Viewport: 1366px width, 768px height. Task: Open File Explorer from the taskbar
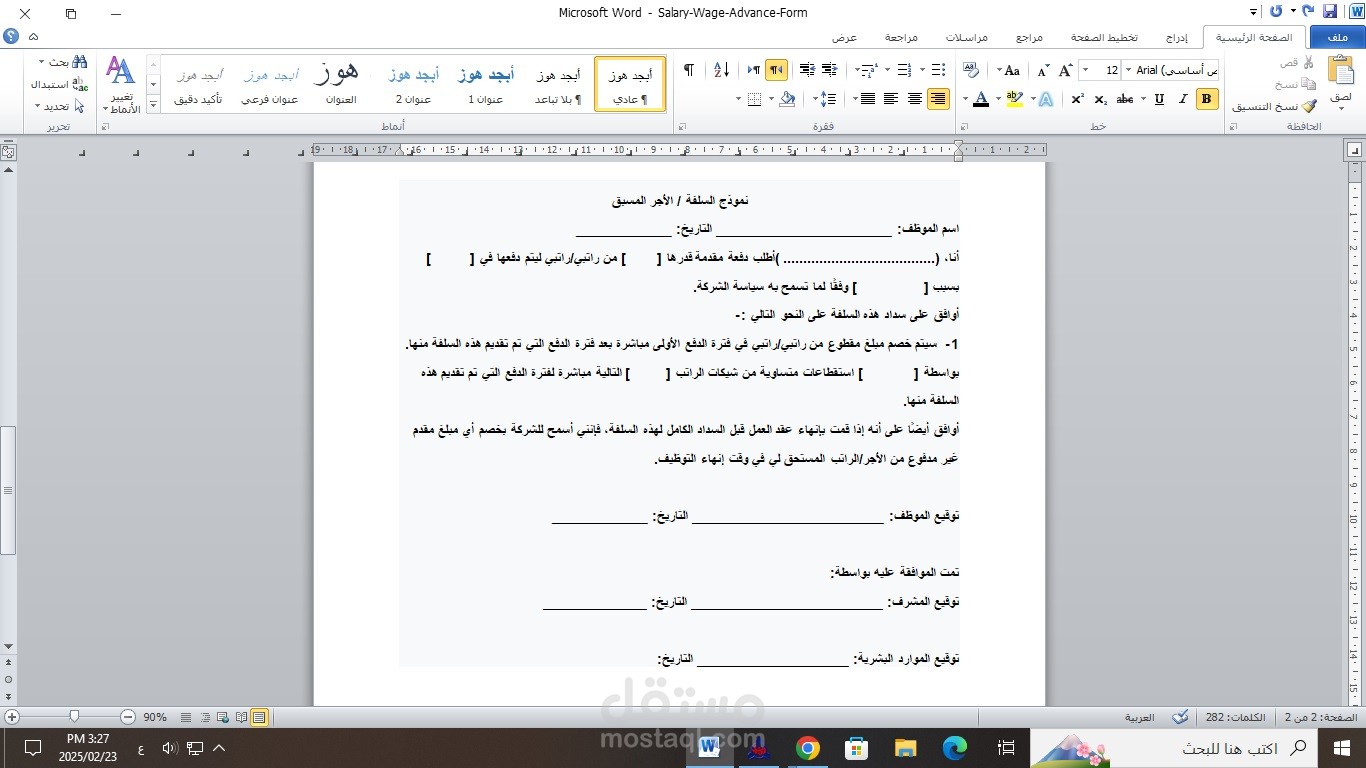906,748
